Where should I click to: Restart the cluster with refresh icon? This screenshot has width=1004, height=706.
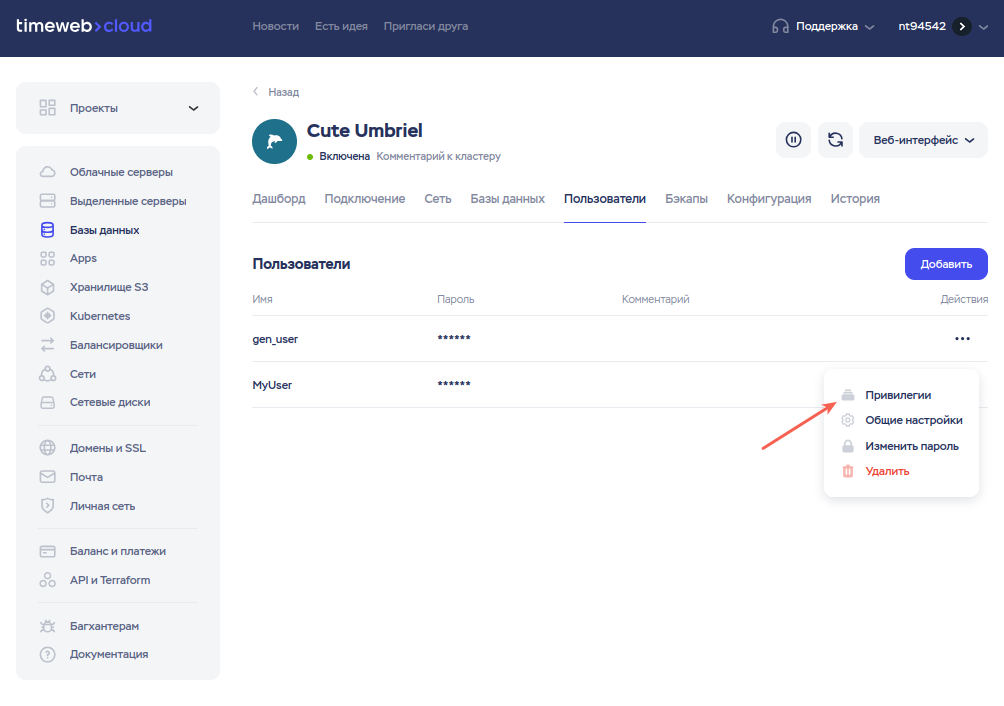(x=836, y=140)
